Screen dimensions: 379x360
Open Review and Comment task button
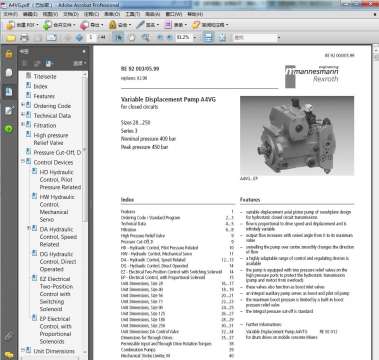pyautogui.click(x=210, y=25)
